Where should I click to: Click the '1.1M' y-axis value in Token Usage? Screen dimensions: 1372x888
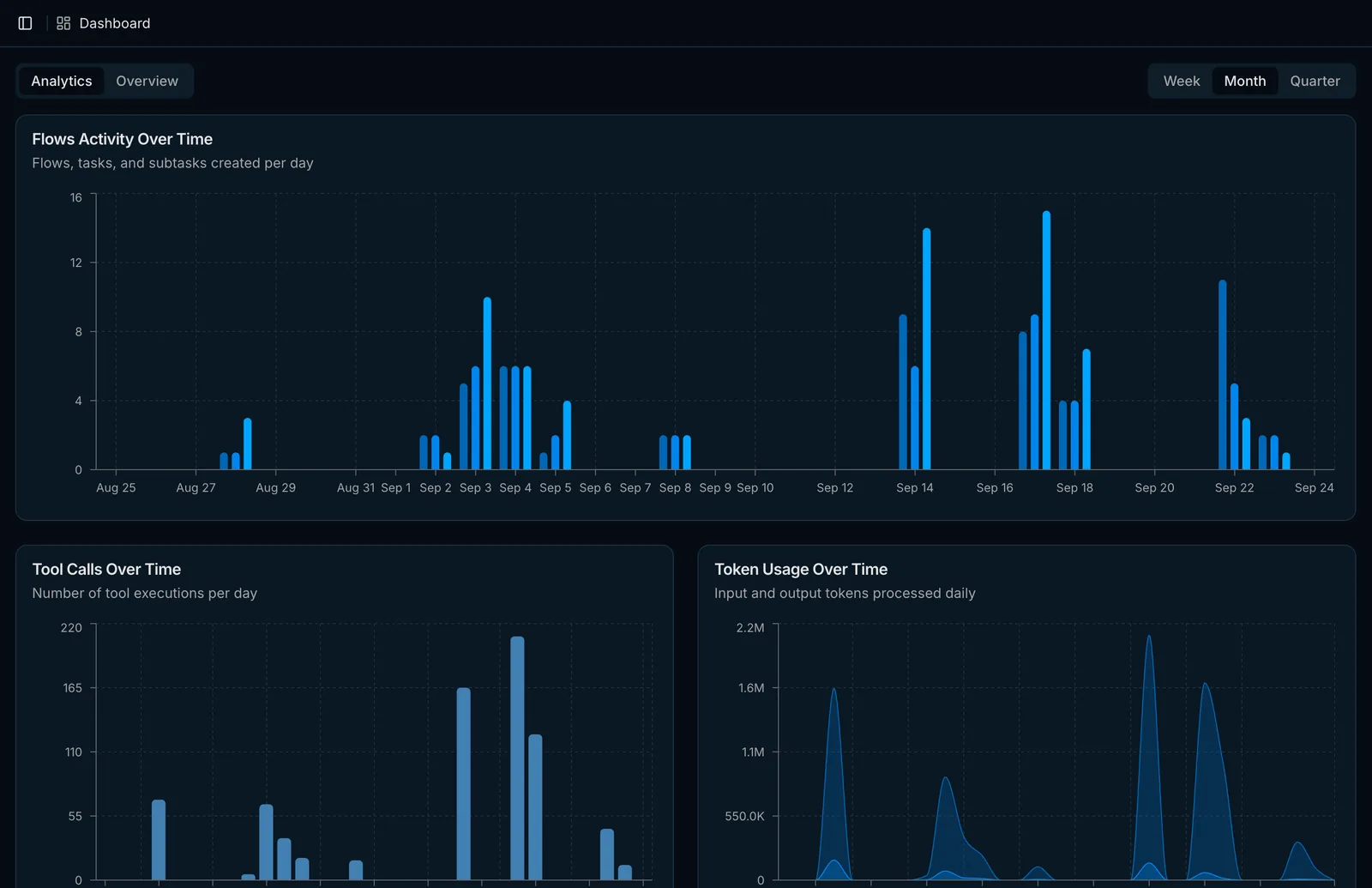tap(753, 752)
